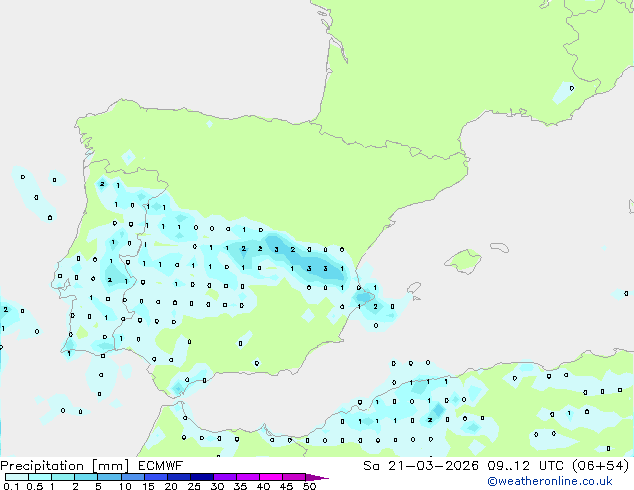Select the legend swatch between 5 and 10

click(109, 477)
